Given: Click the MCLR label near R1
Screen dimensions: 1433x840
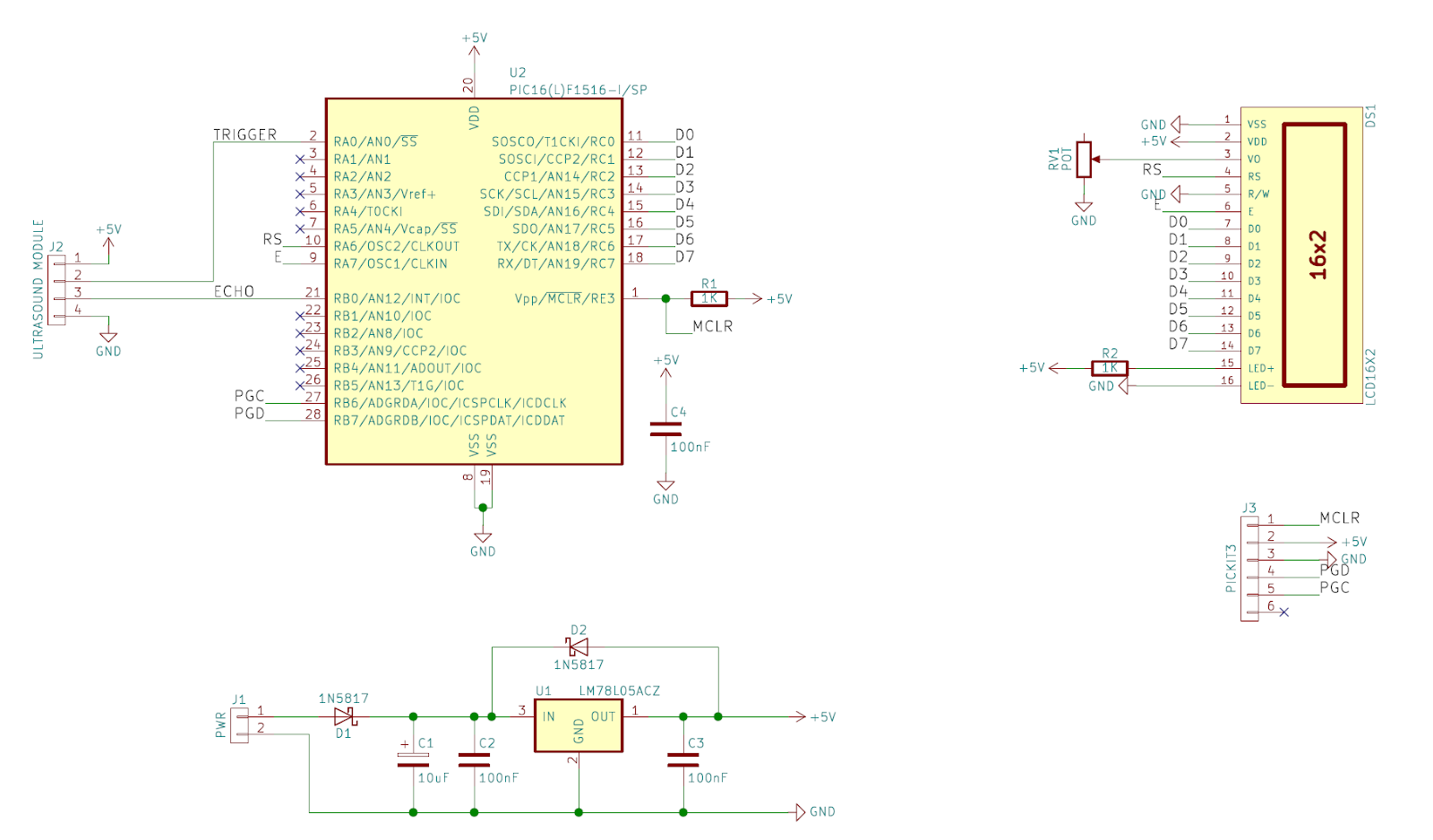Looking at the screenshot, I should [713, 326].
